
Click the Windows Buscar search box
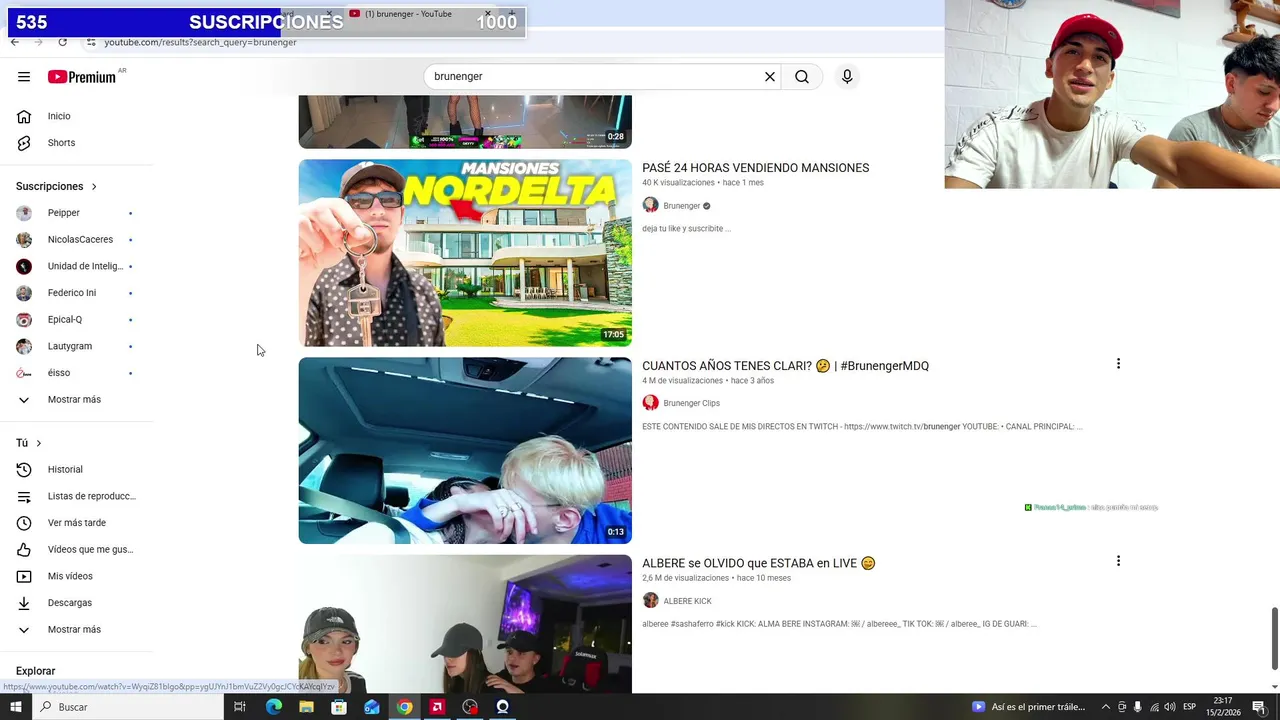128,707
